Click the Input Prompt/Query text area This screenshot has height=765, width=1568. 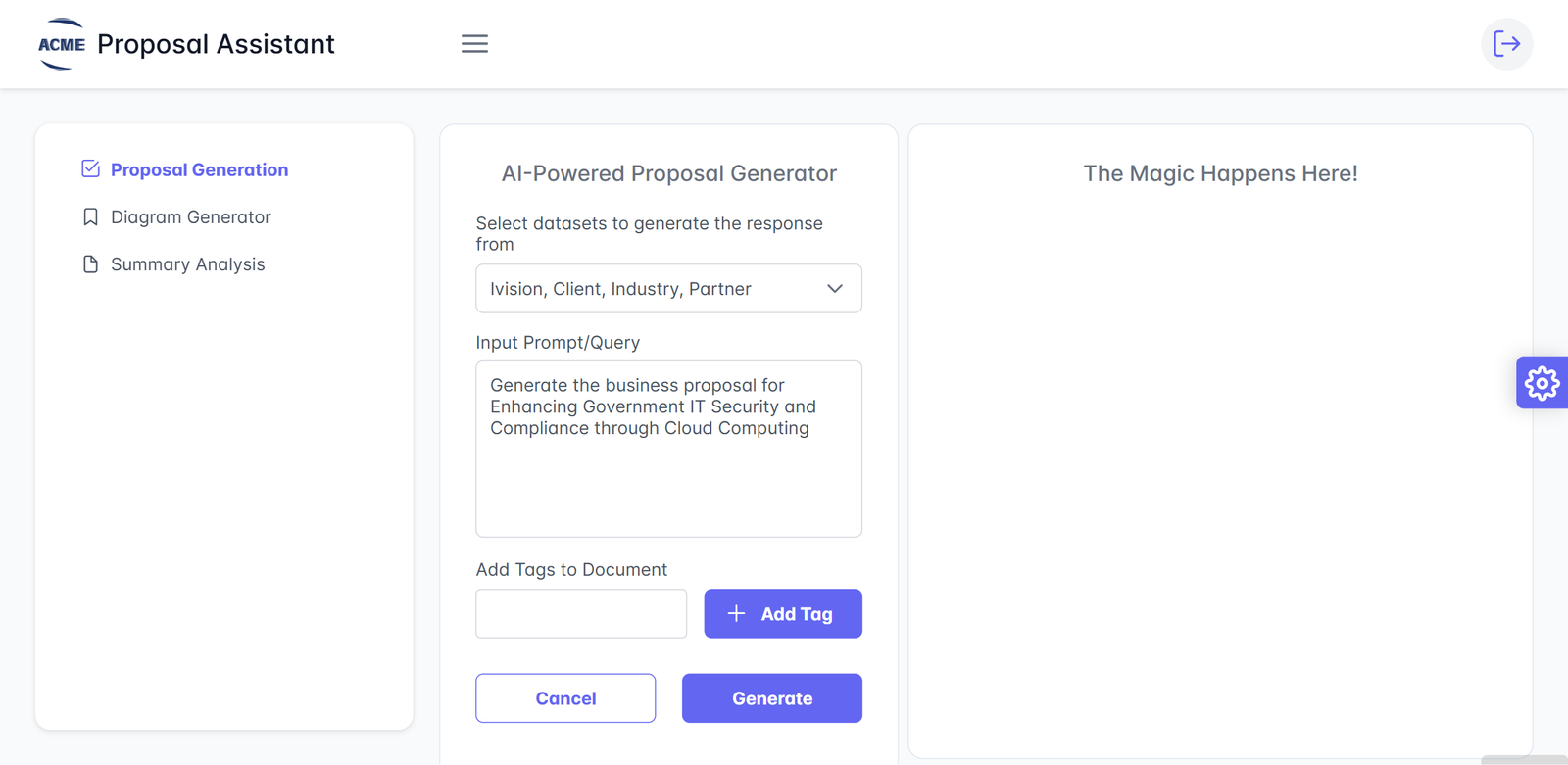pos(667,449)
